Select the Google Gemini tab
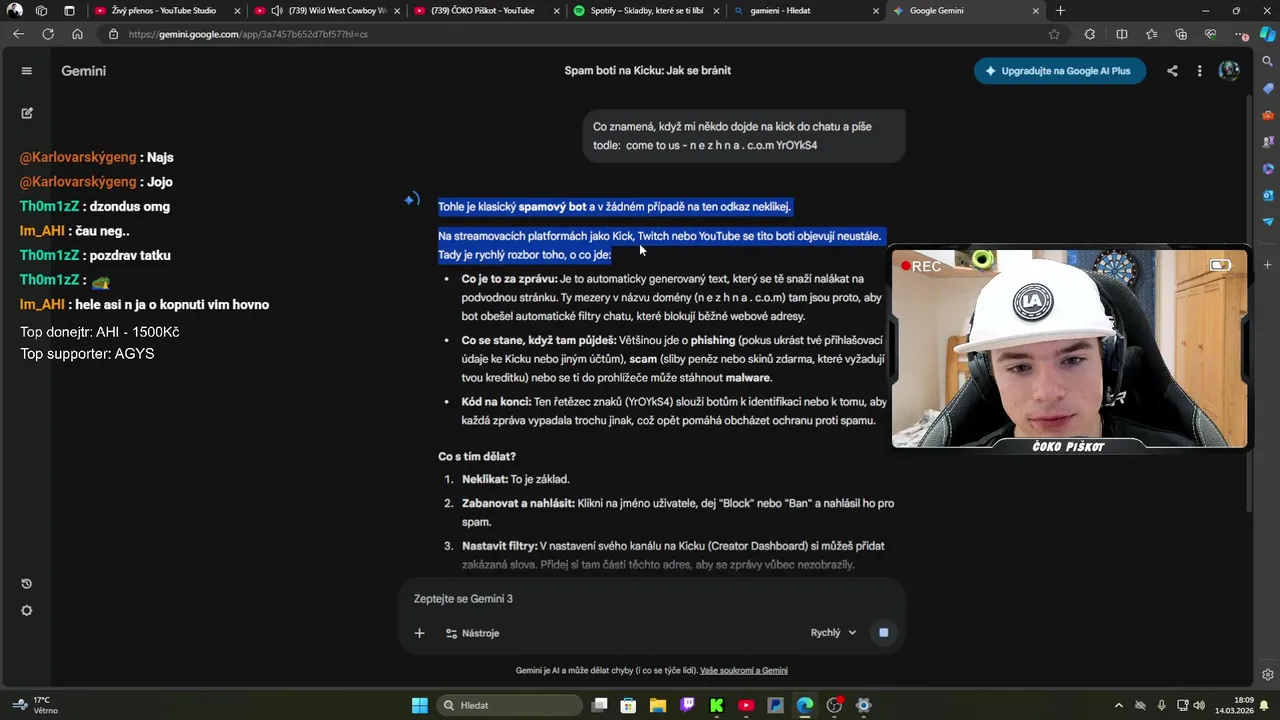Image resolution: width=1280 pixels, height=720 pixels. (x=966, y=11)
